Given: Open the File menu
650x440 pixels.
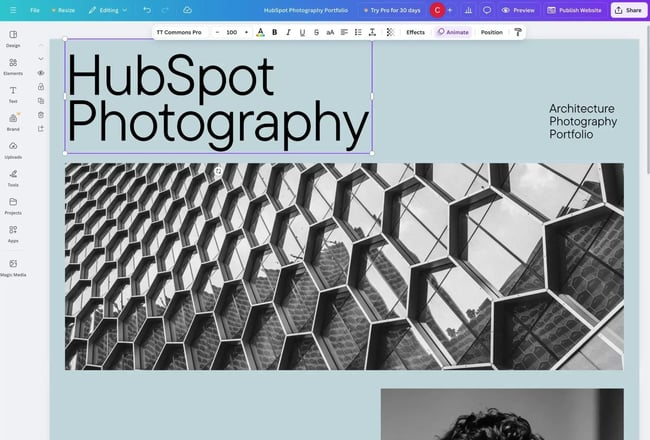Looking at the screenshot, I should pos(35,10).
